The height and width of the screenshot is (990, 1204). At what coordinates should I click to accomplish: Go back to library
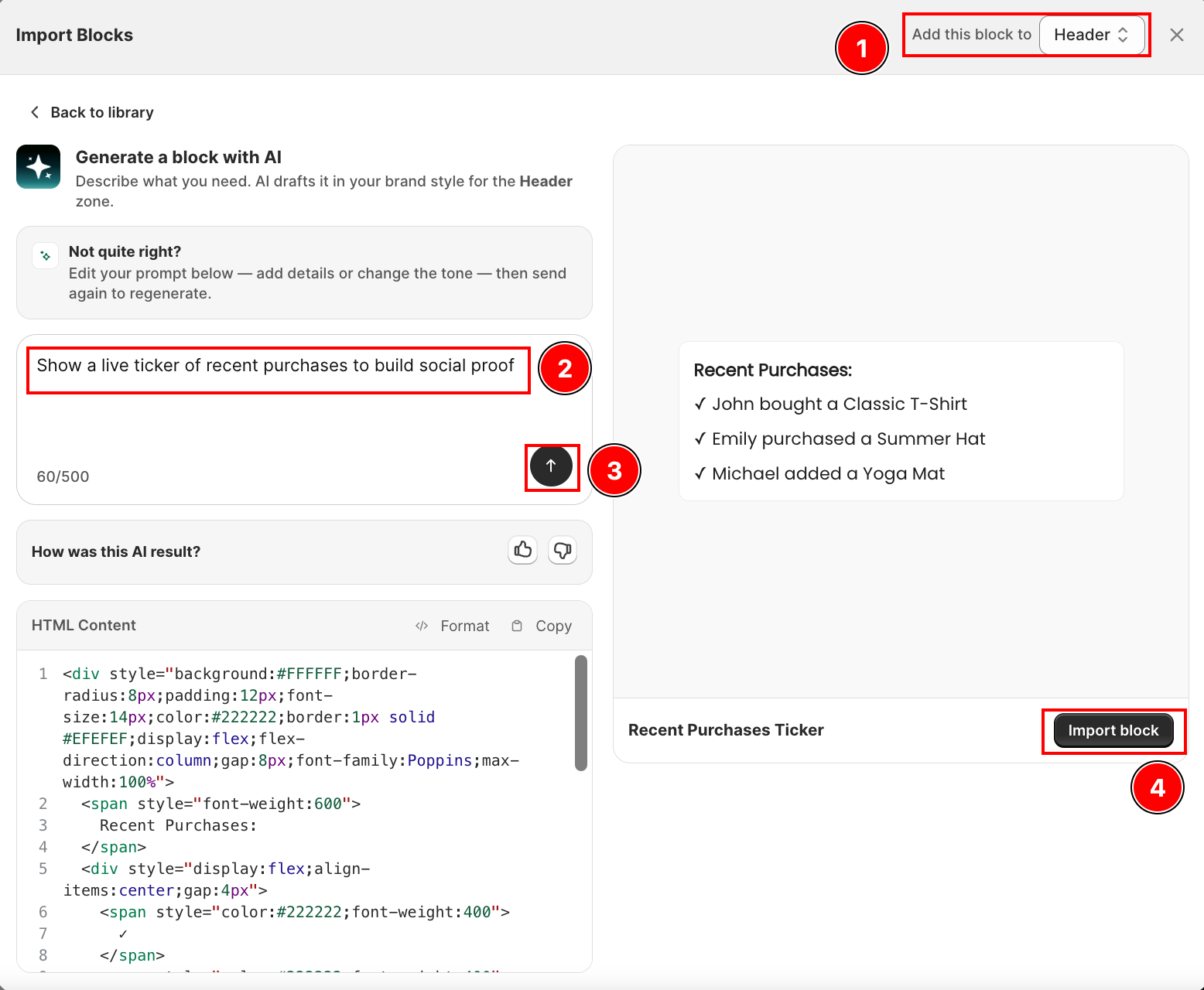pos(92,112)
